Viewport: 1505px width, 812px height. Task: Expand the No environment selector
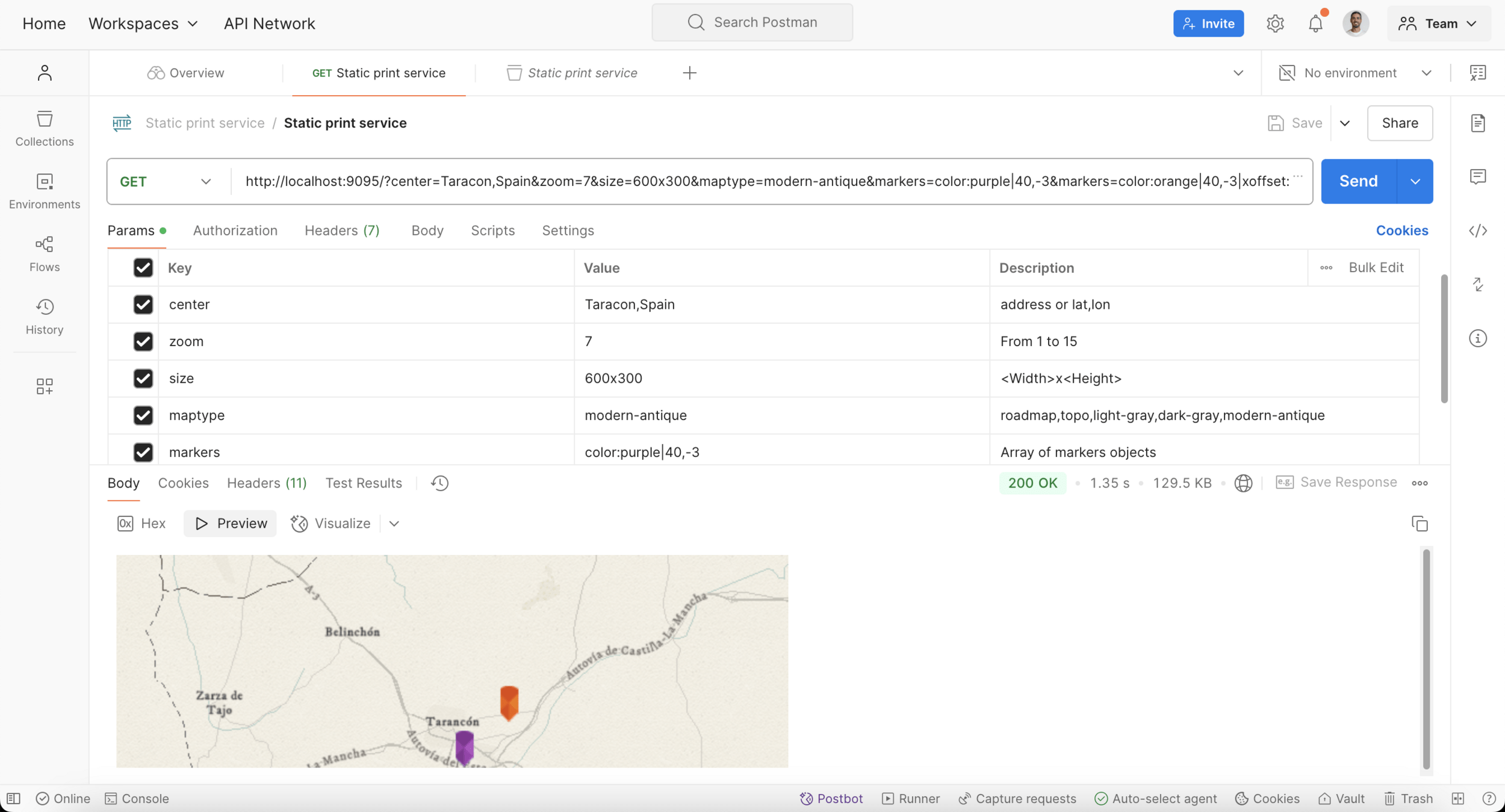click(1354, 73)
